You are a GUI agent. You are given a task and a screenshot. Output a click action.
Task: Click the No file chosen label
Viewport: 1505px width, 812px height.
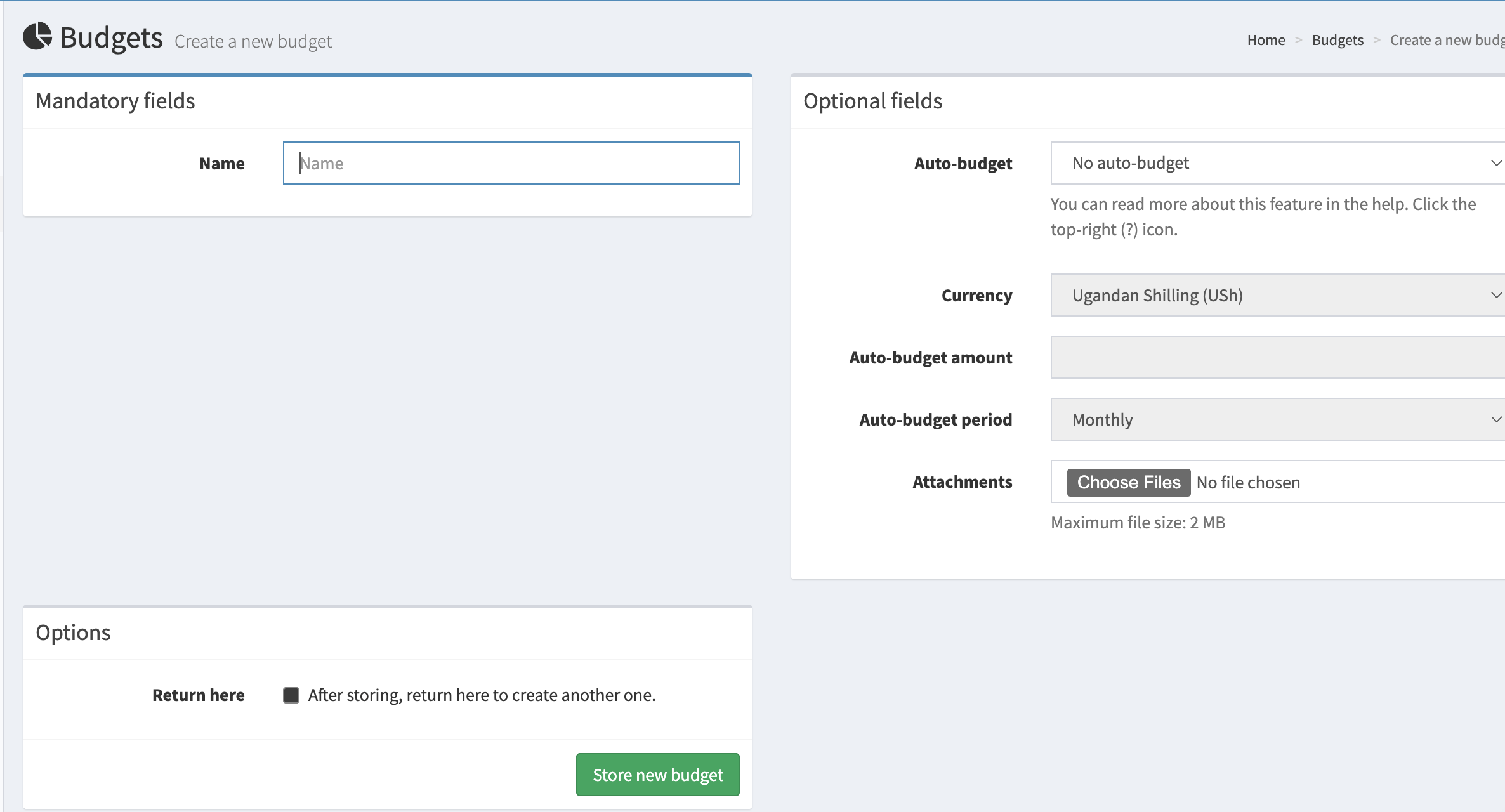[x=1247, y=482]
